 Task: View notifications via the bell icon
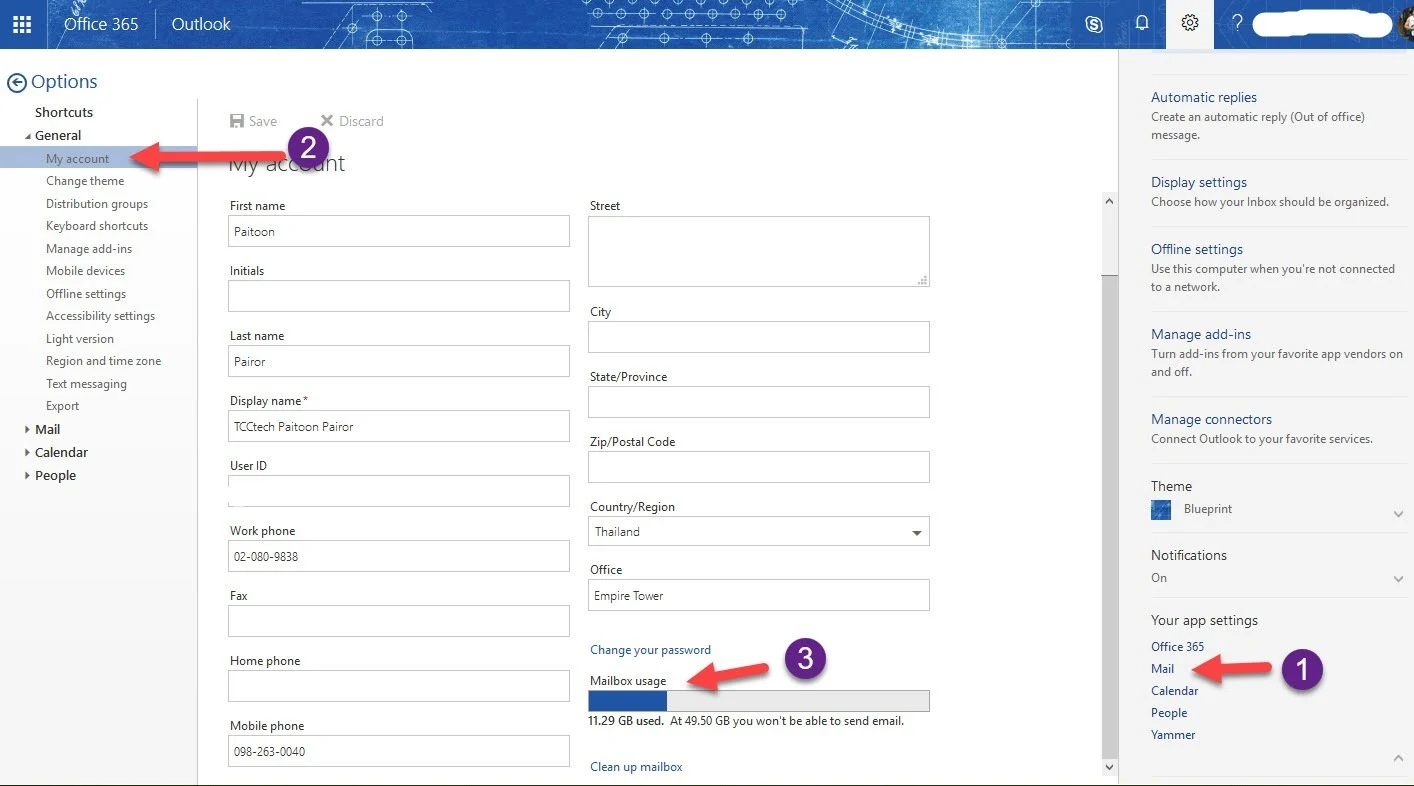coord(1141,23)
